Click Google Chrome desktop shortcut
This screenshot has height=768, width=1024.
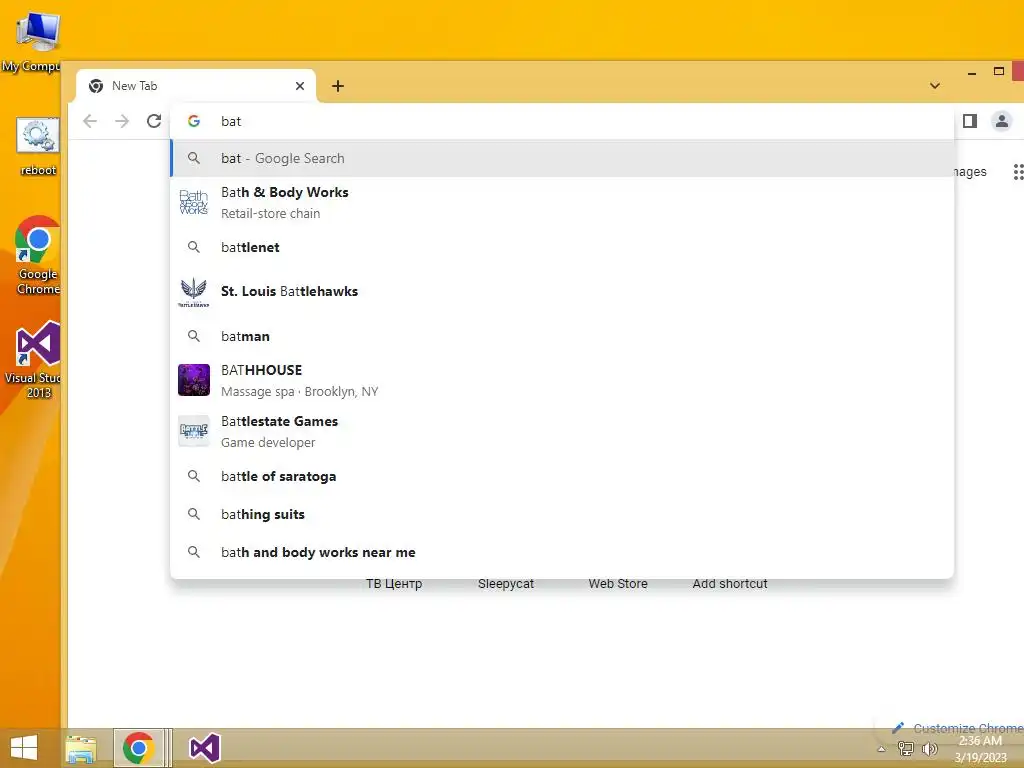[38, 256]
